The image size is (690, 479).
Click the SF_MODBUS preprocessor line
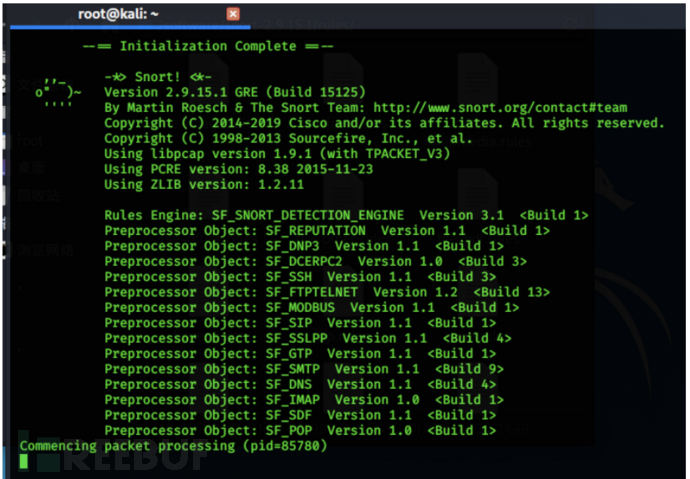tap(312, 308)
